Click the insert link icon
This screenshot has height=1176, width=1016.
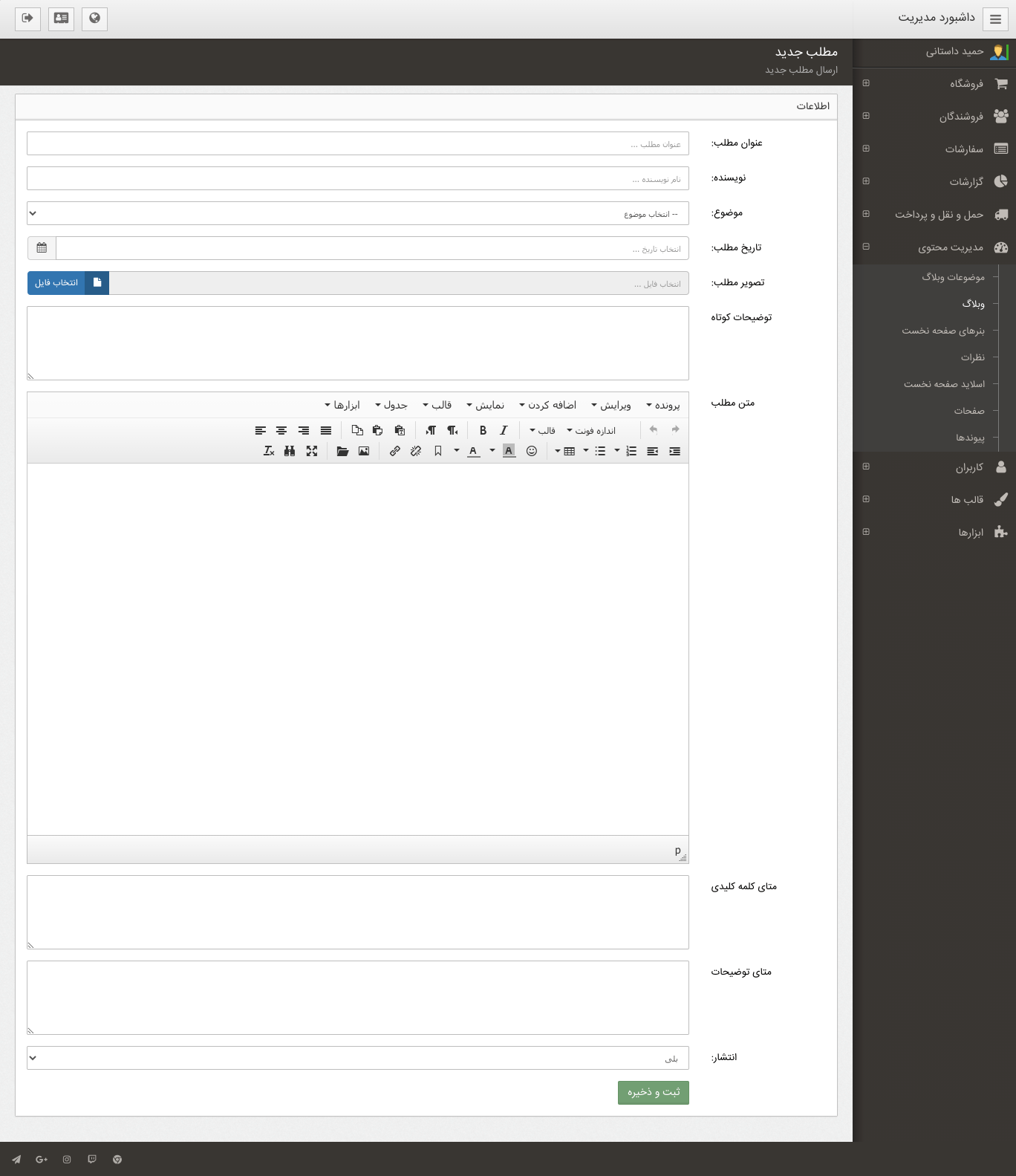395,451
